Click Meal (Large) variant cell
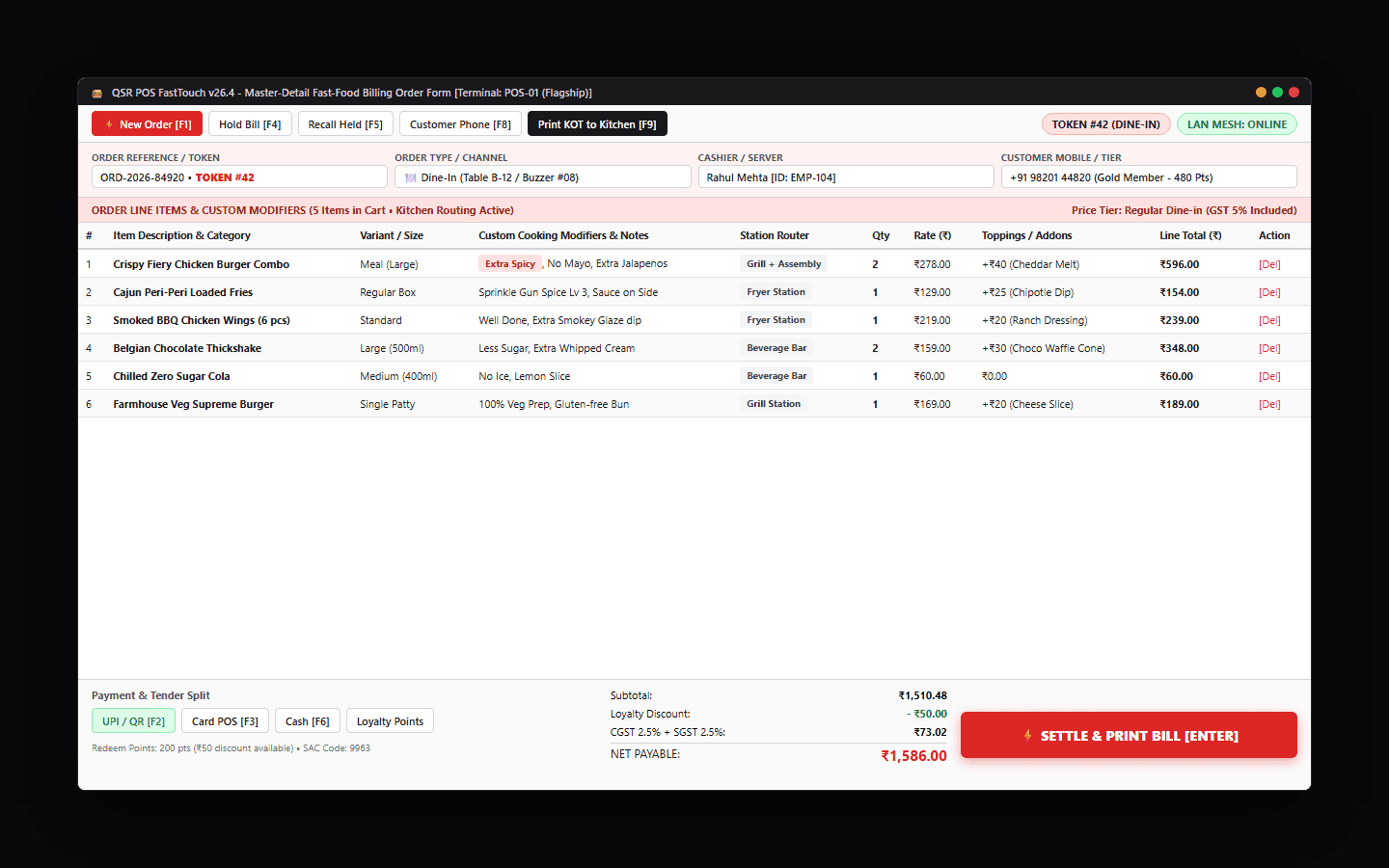The width and height of the screenshot is (1389, 868). click(389, 264)
